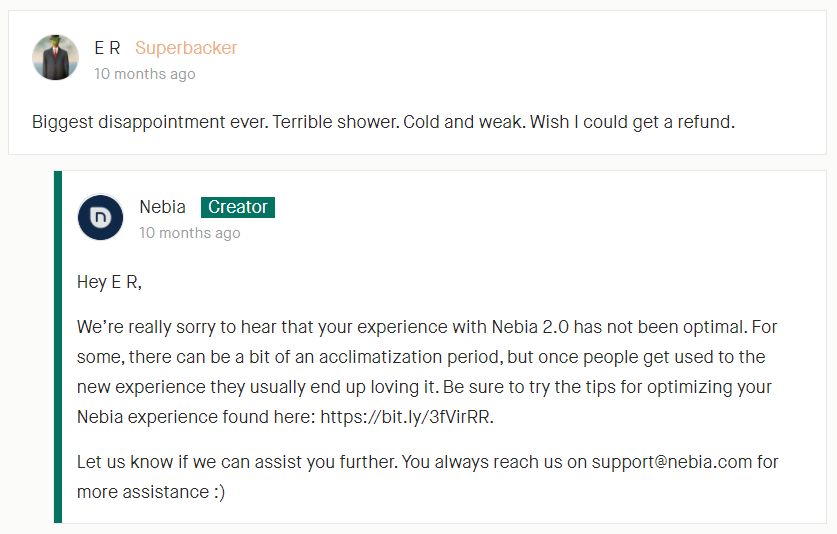This screenshot has height=534, width=837.
Task: Select the green Creator badge
Action: click(238, 207)
